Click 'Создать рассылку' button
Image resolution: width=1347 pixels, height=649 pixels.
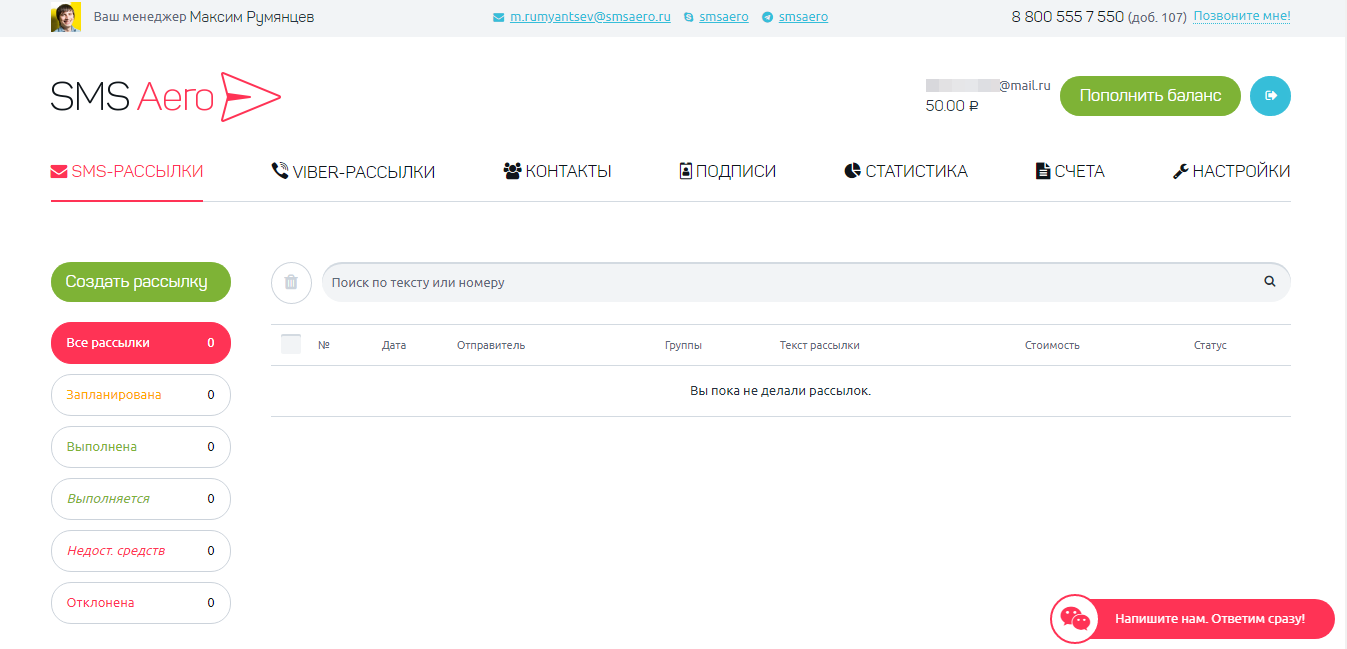coord(141,282)
